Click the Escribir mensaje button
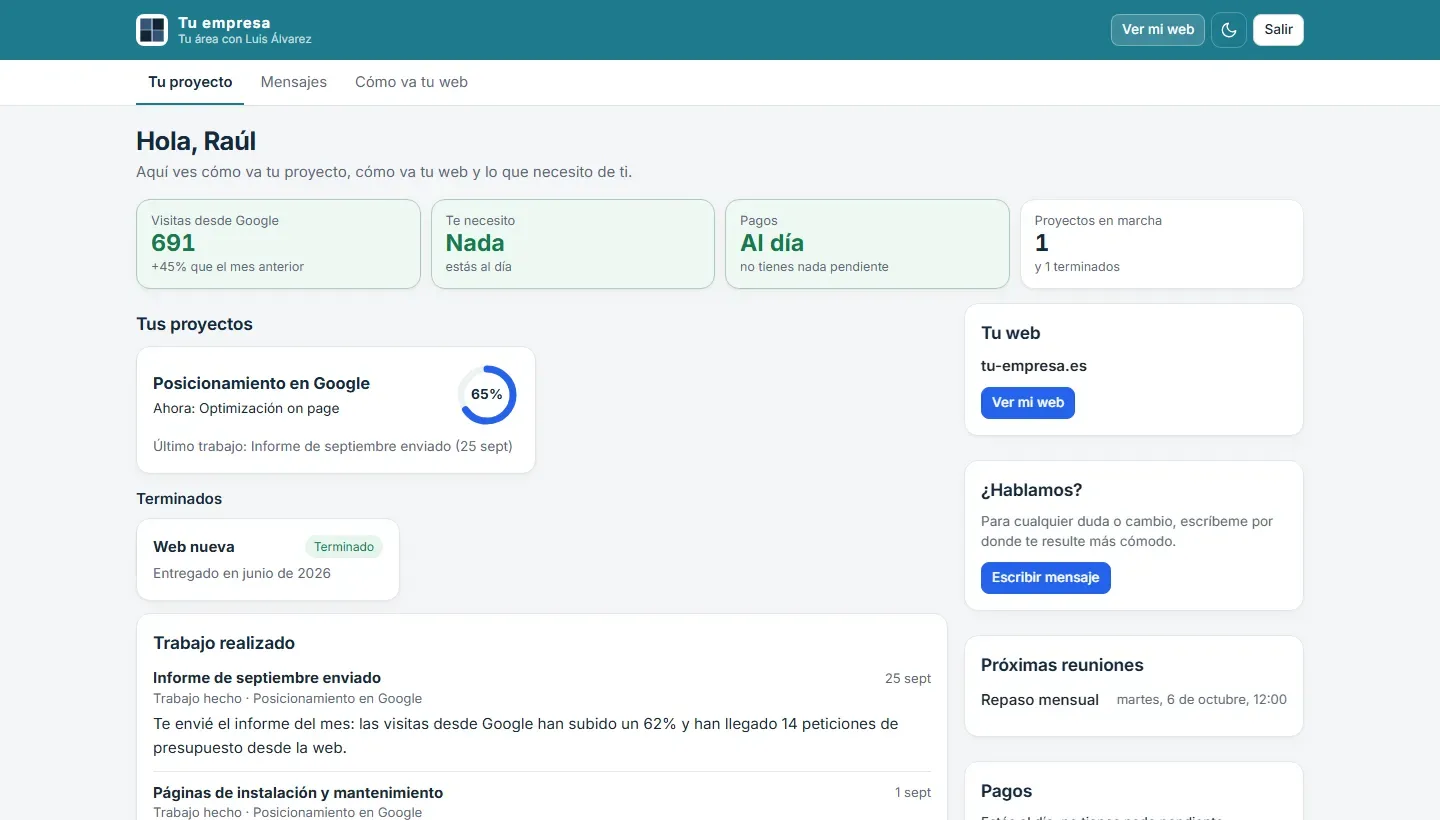 coord(1045,578)
